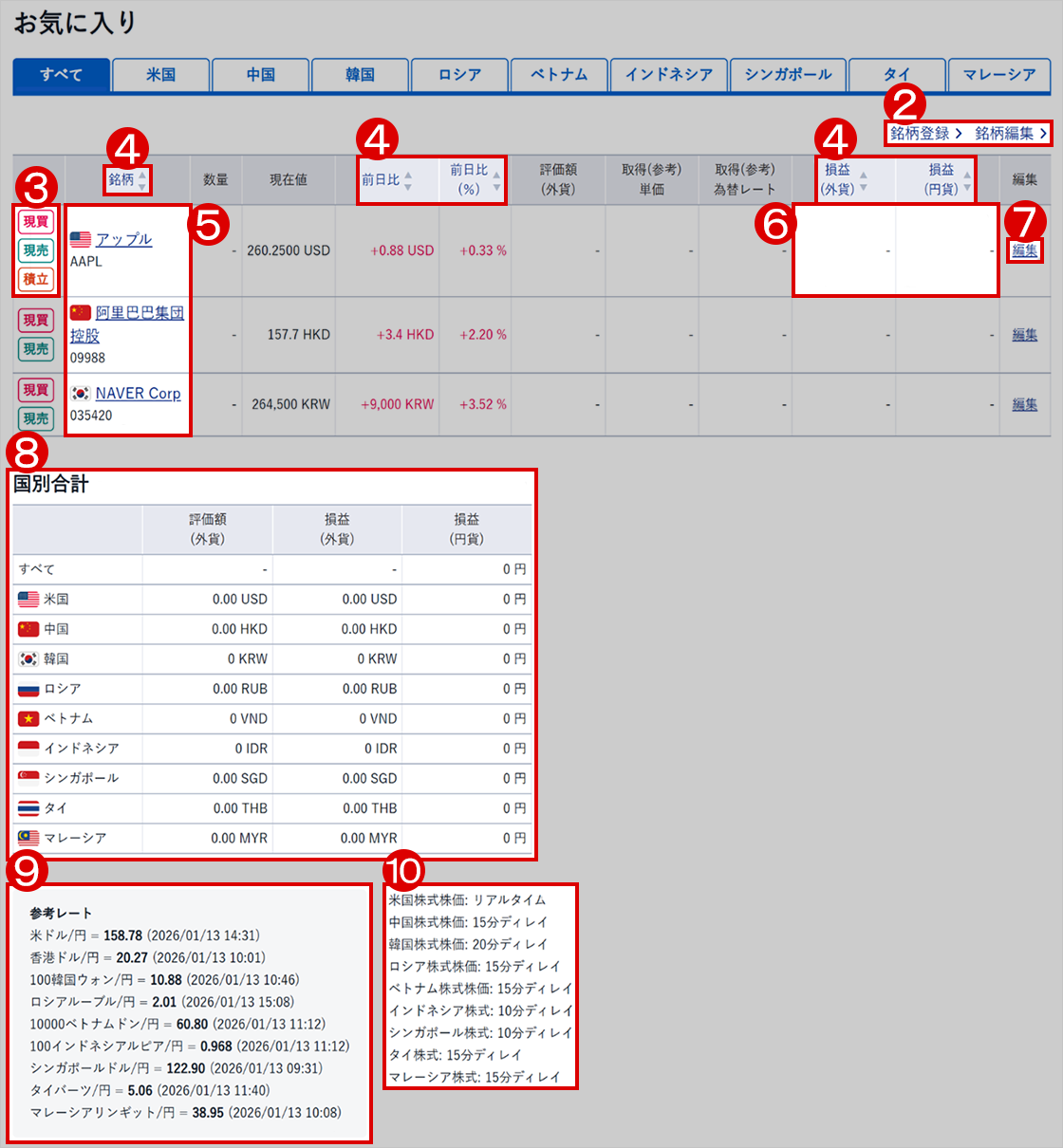Click the China flag beside 阿里巴巴集団控股
The height and width of the screenshot is (1148, 1063).
pos(81,312)
